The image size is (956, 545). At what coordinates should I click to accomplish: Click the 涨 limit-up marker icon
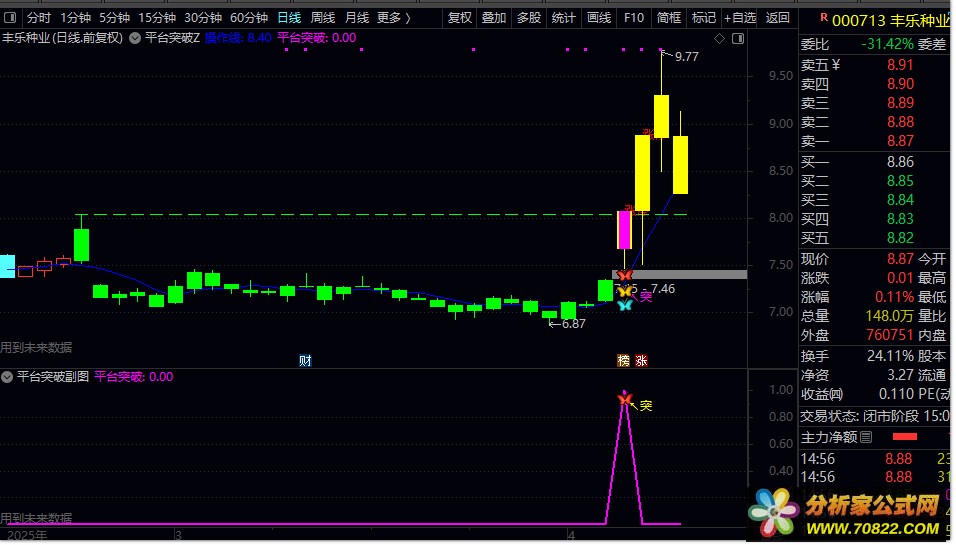(x=641, y=361)
